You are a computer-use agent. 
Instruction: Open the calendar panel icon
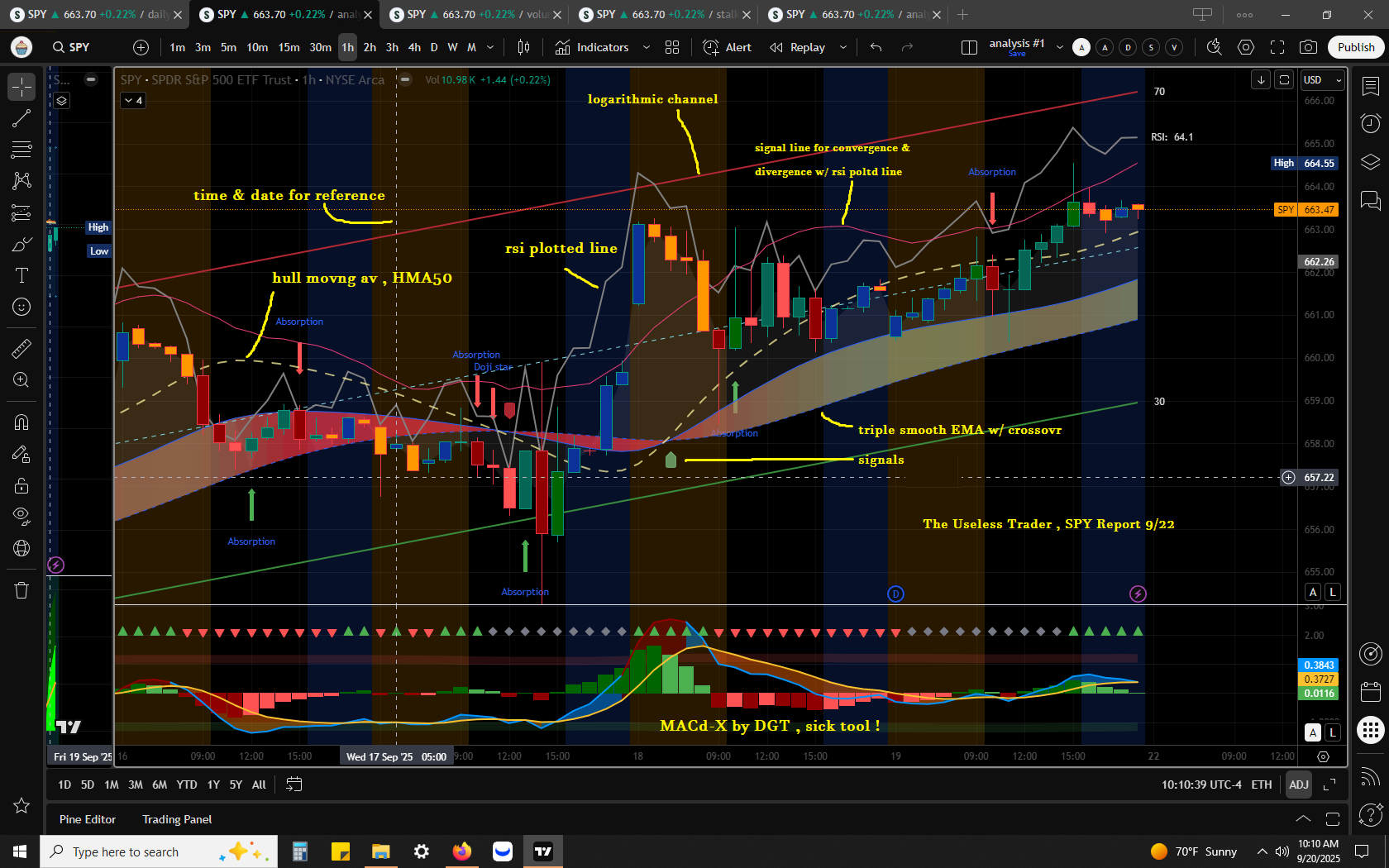[1370, 691]
